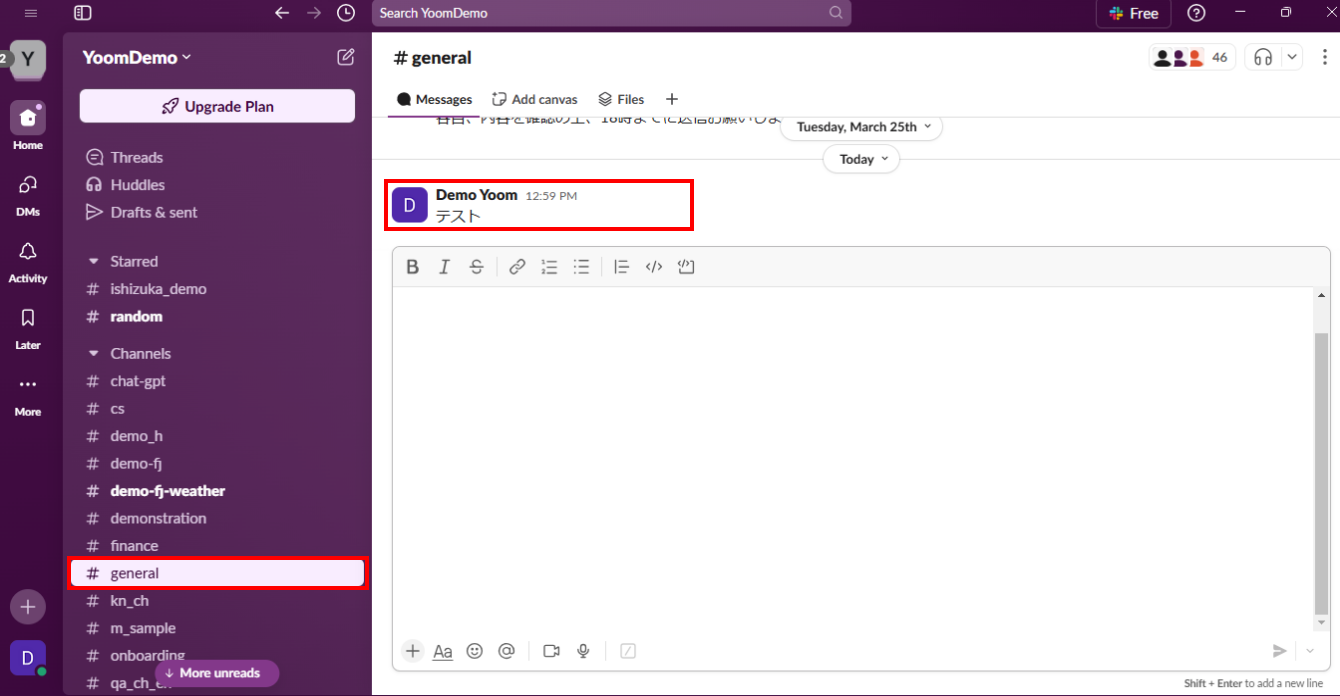The width and height of the screenshot is (1340, 696).
Task: Open the help question mark icon
Action: click(x=1196, y=13)
